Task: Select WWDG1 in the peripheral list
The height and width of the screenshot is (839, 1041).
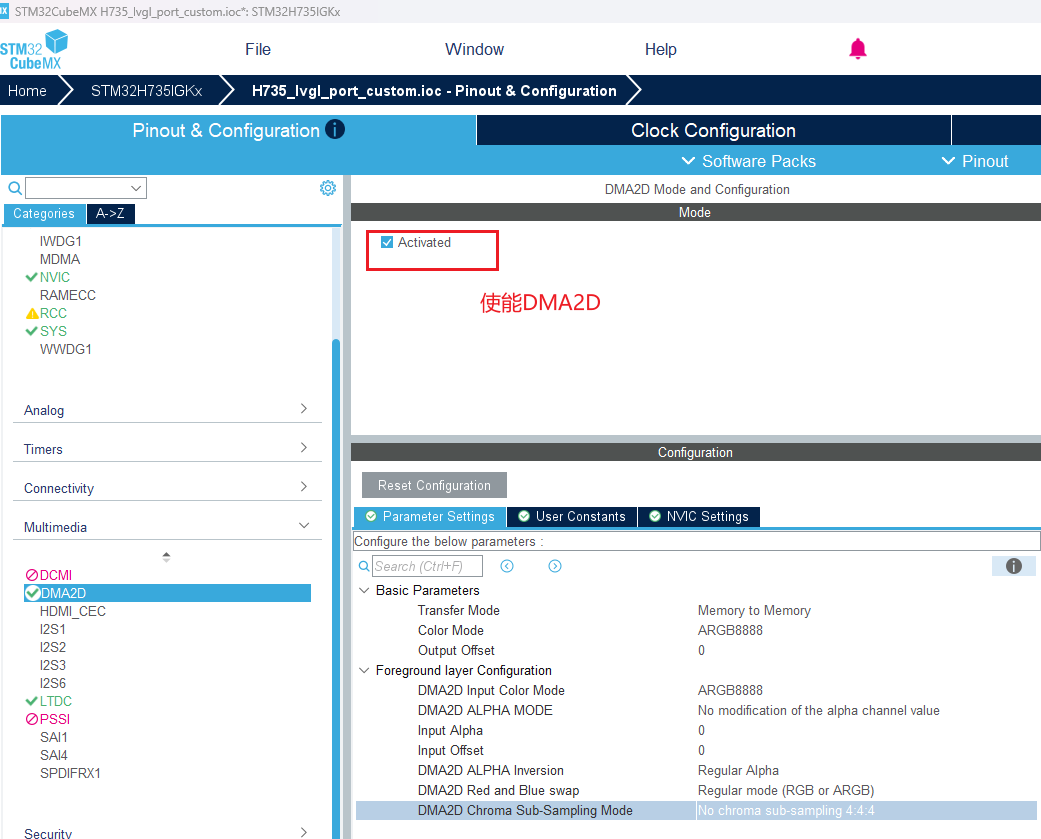Action: coord(66,348)
